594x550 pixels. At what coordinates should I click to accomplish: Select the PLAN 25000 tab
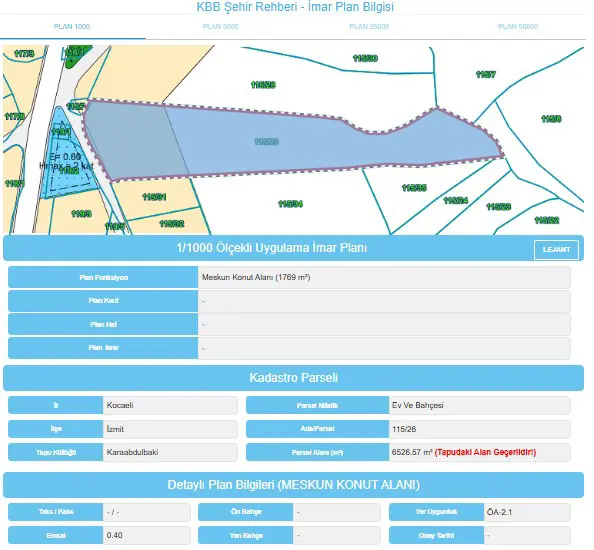[369, 27]
